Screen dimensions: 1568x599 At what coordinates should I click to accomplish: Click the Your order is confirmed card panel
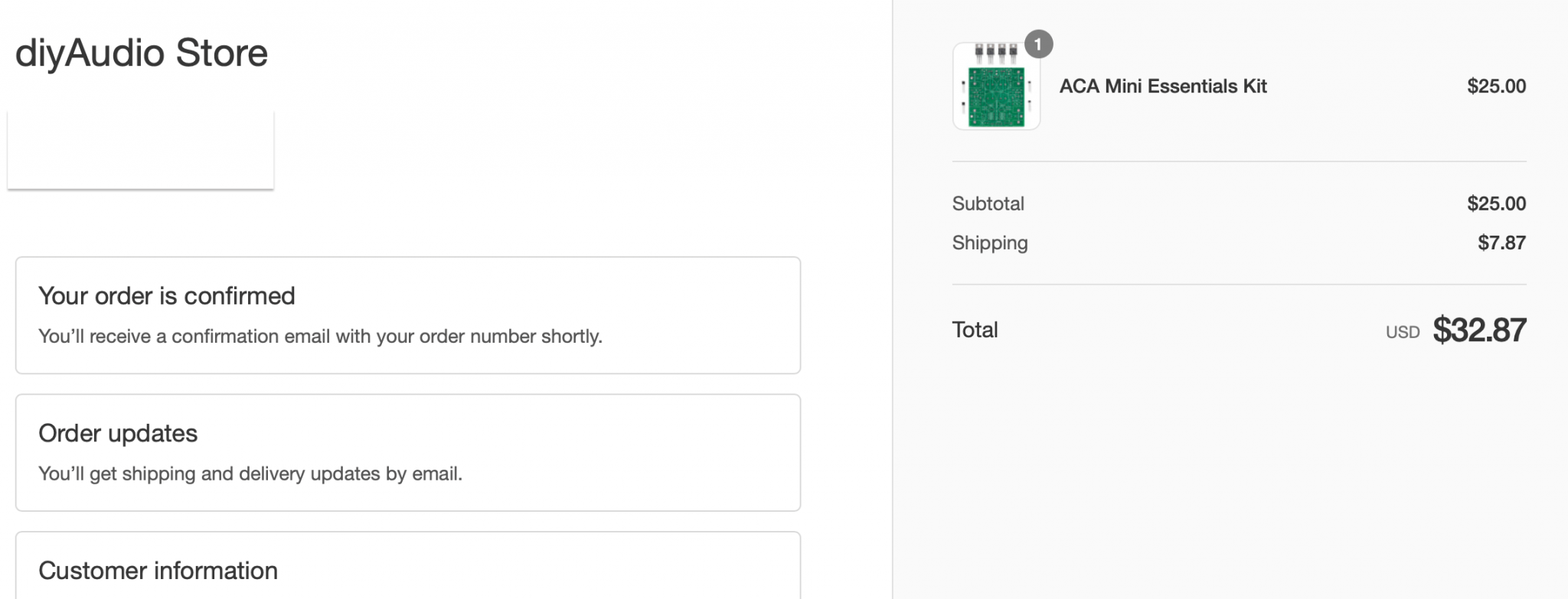point(408,315)
